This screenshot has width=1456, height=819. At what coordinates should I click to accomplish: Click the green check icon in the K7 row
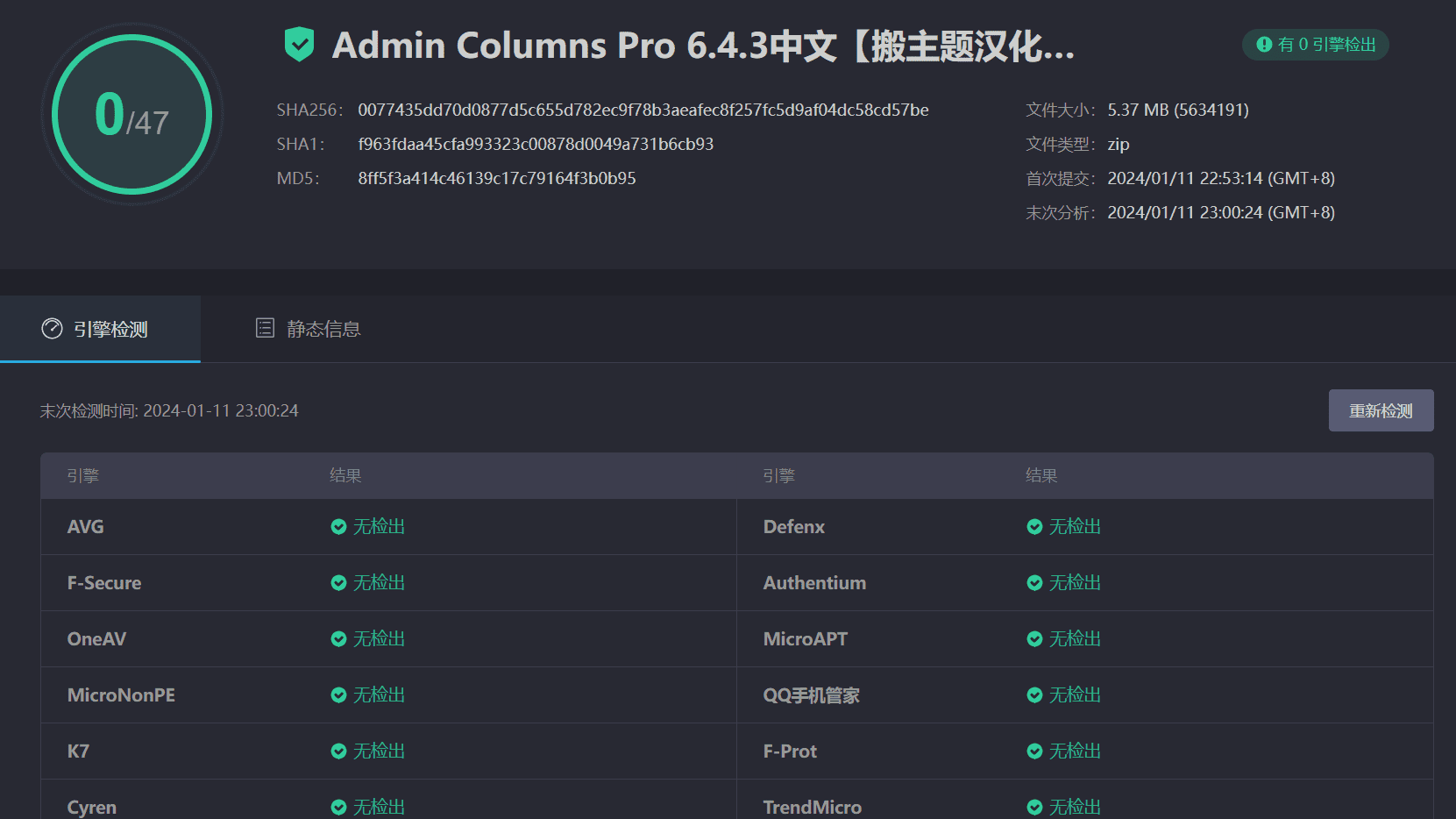338,751
